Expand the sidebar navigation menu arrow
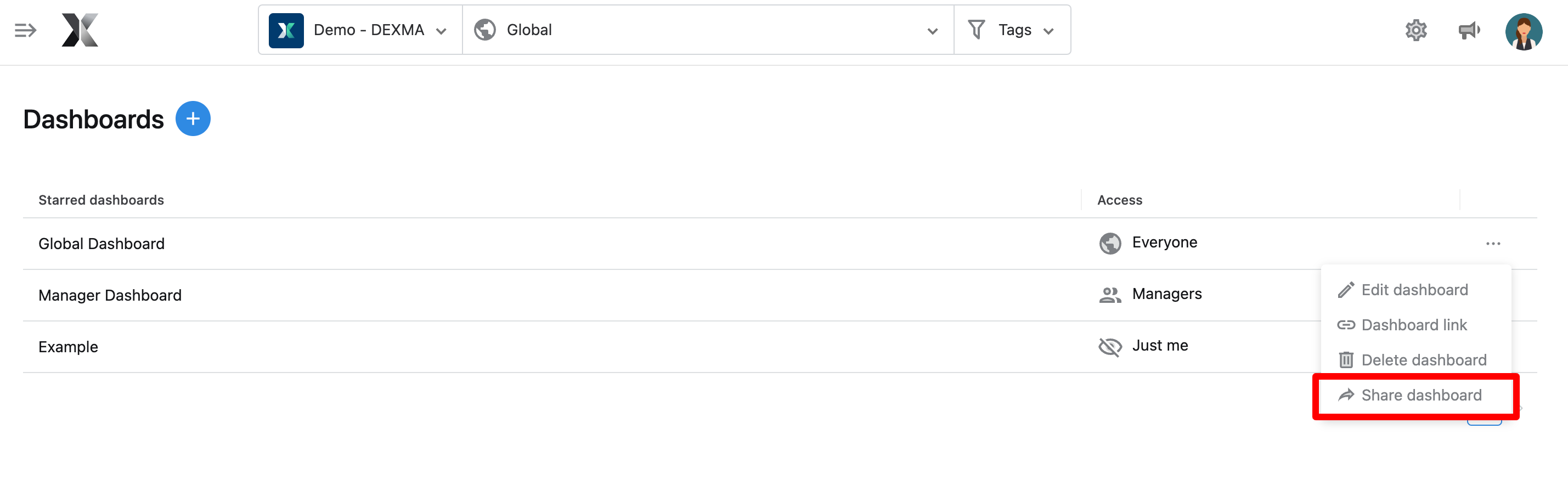This screenshot has width=1568, height=485. (26, 30)
